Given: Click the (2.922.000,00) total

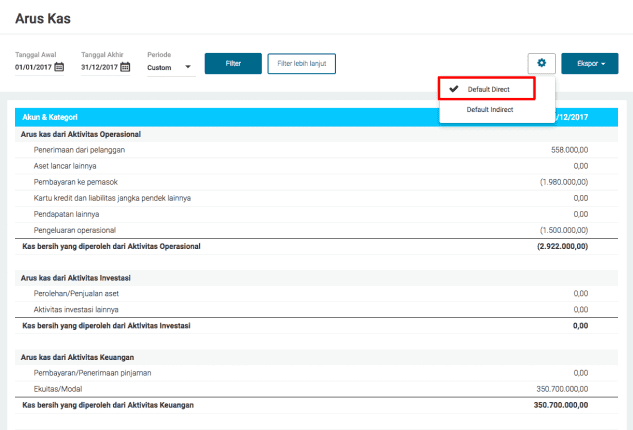Looking at the screenshot, I should tap(562, 246).
